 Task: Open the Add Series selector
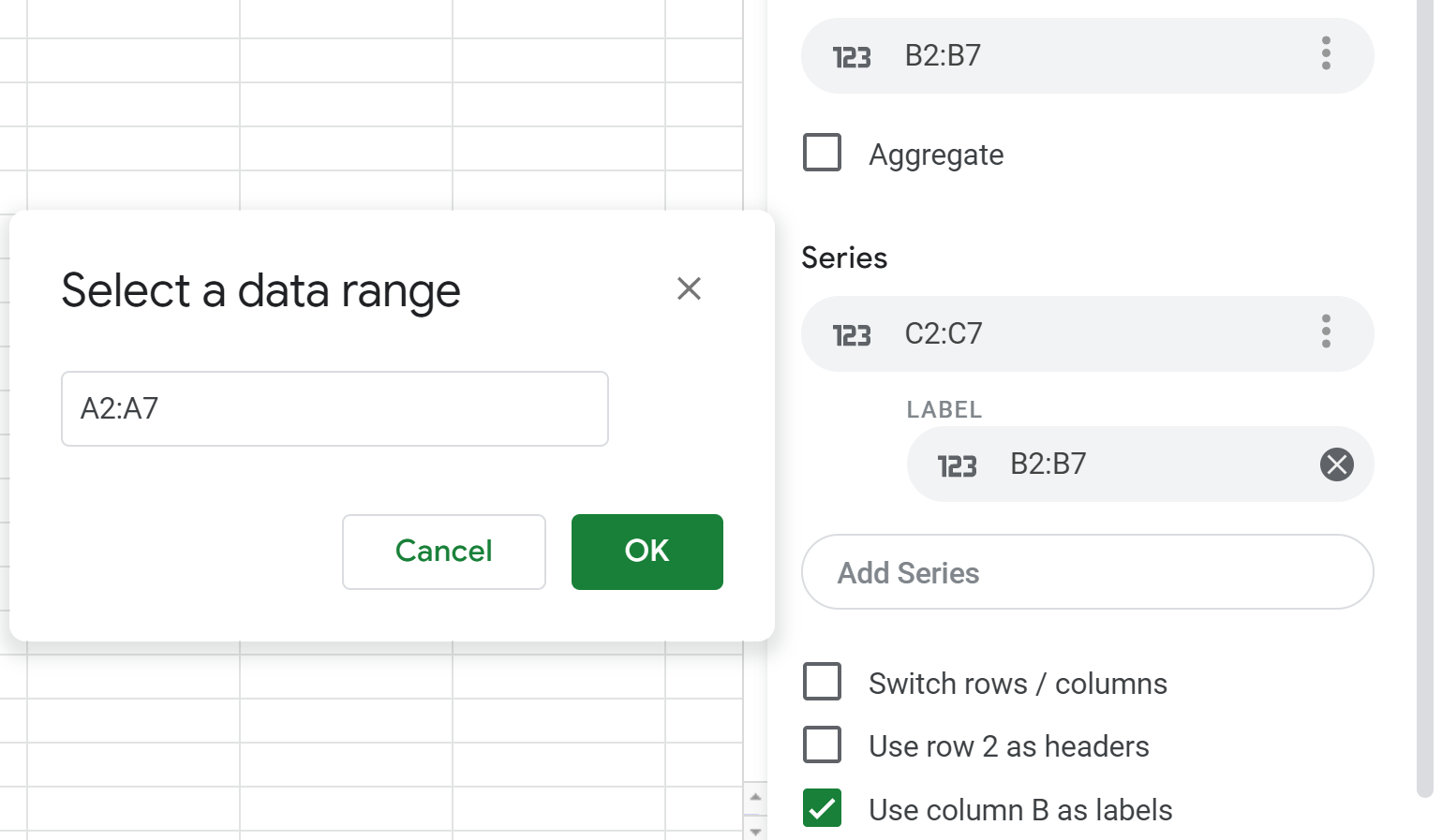point(1087,572)
